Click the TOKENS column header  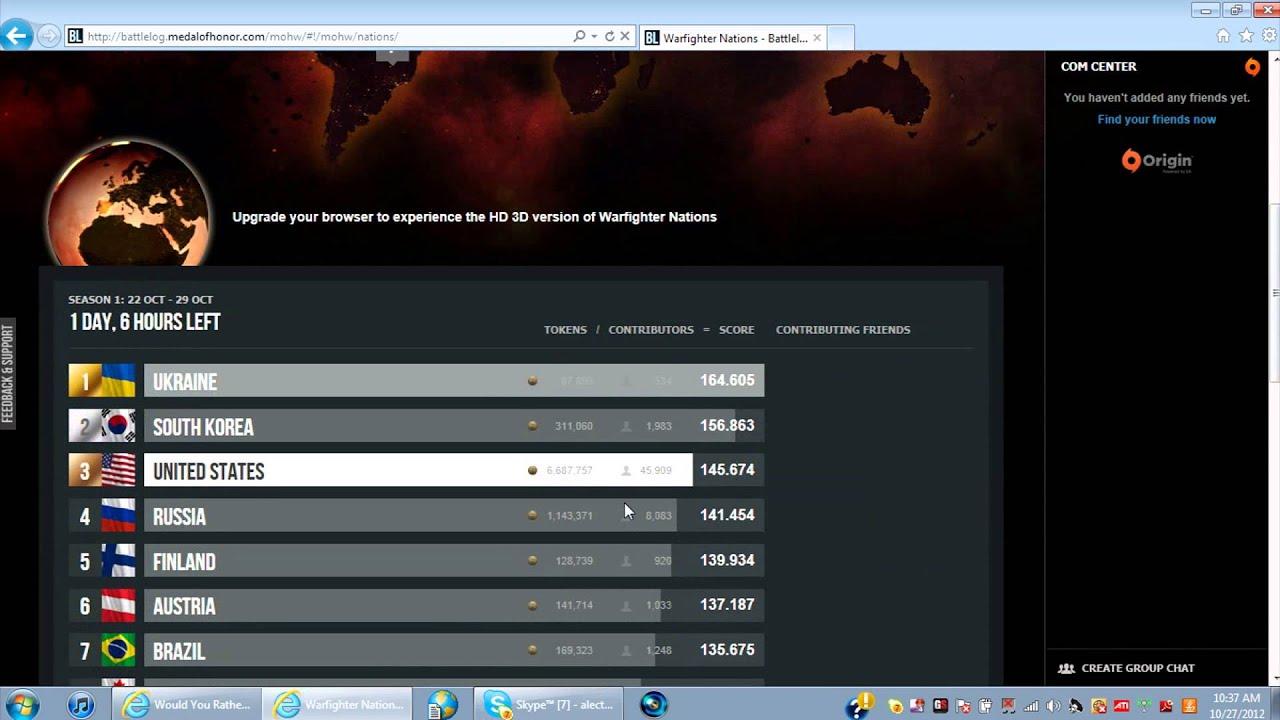pyautogui.click(x=565, y=330)
